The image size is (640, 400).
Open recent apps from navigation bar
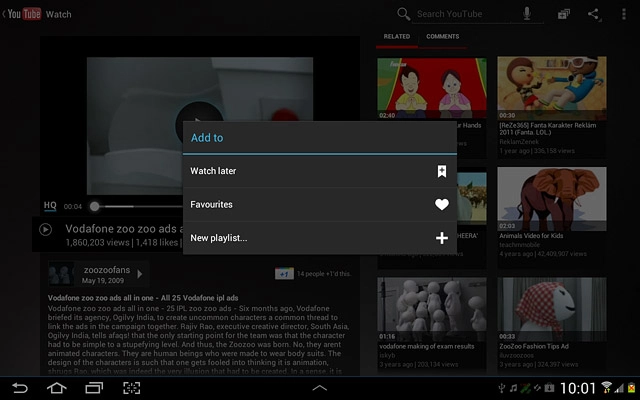(94, 387)
